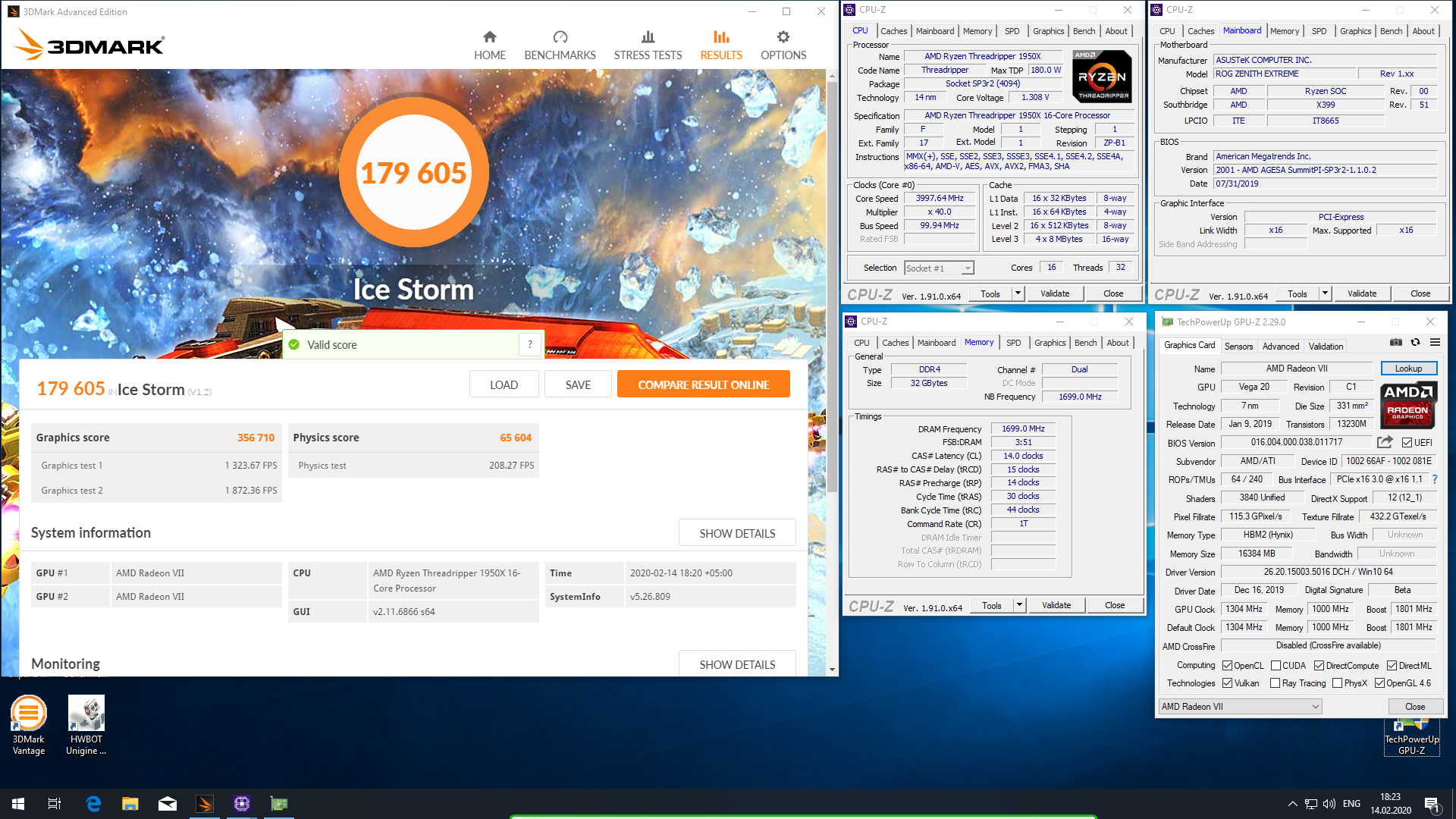Click Compare Result Online button
Screen dimensions: 1456x819
703,384
